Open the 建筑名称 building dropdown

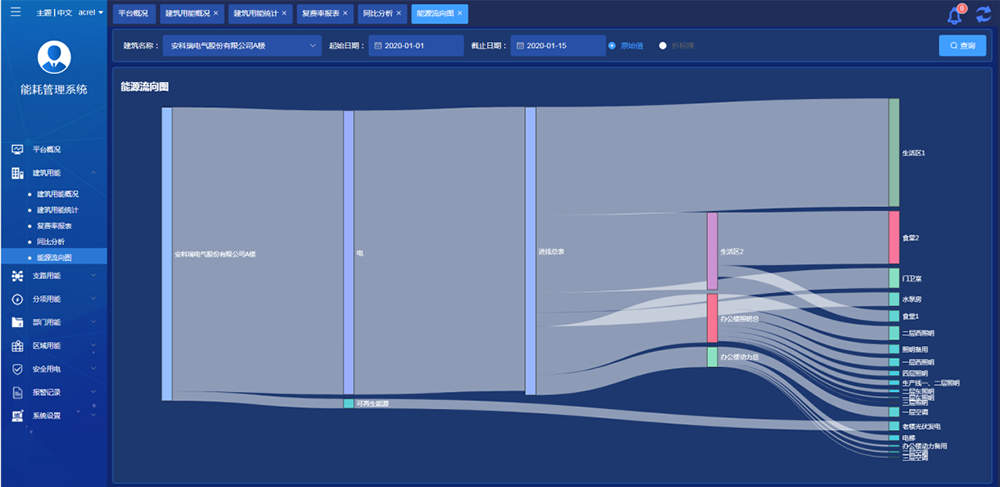(242, 46)
